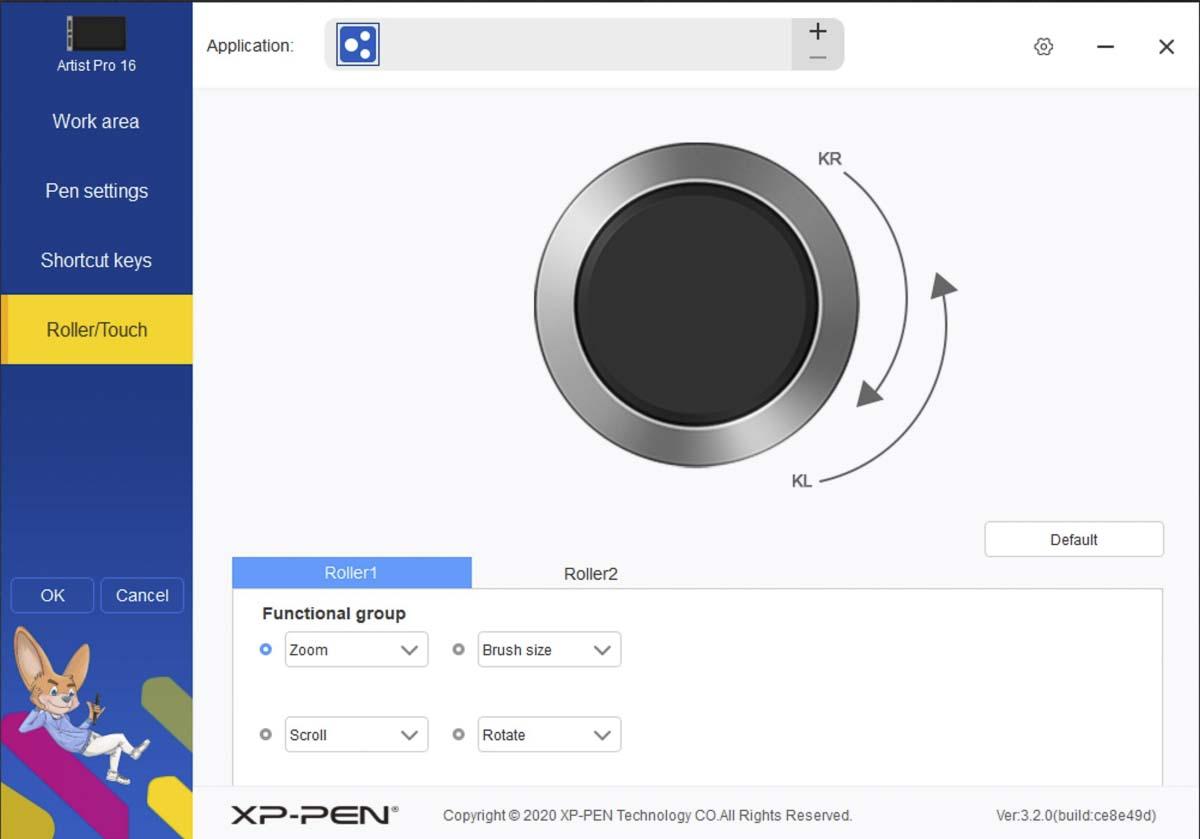Click the Application: label
This screenshot has height=839, width=1200.
pyautogui.click(x=250, y=45)
